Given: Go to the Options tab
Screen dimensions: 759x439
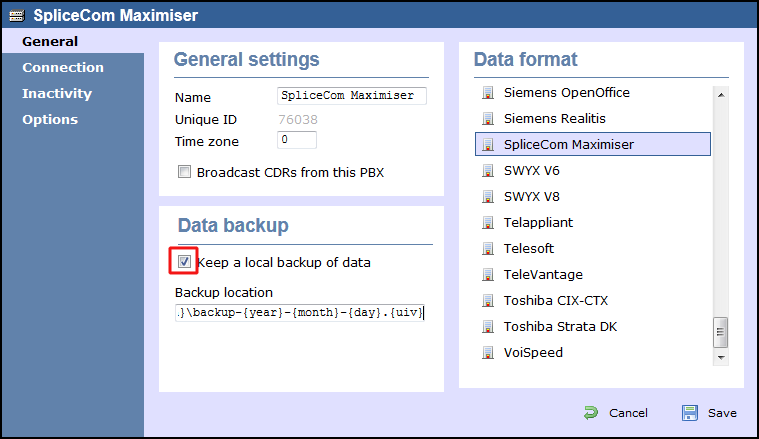Looking at the screenshot, I should tap(50, 120).
